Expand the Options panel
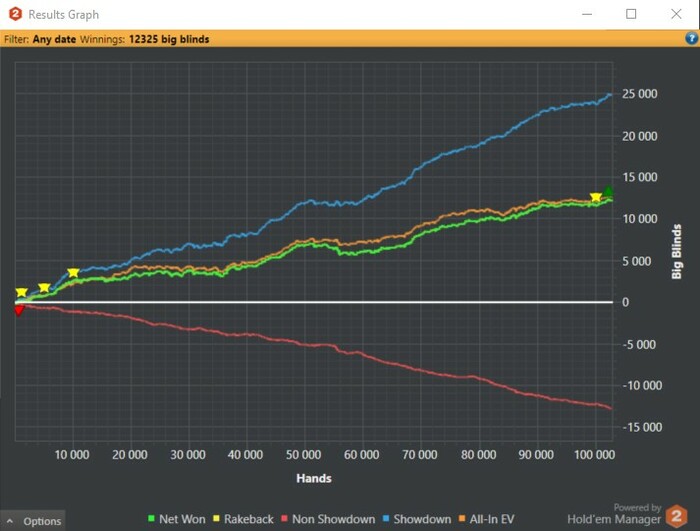Screen dimensions: 700x531 [33, 521]
